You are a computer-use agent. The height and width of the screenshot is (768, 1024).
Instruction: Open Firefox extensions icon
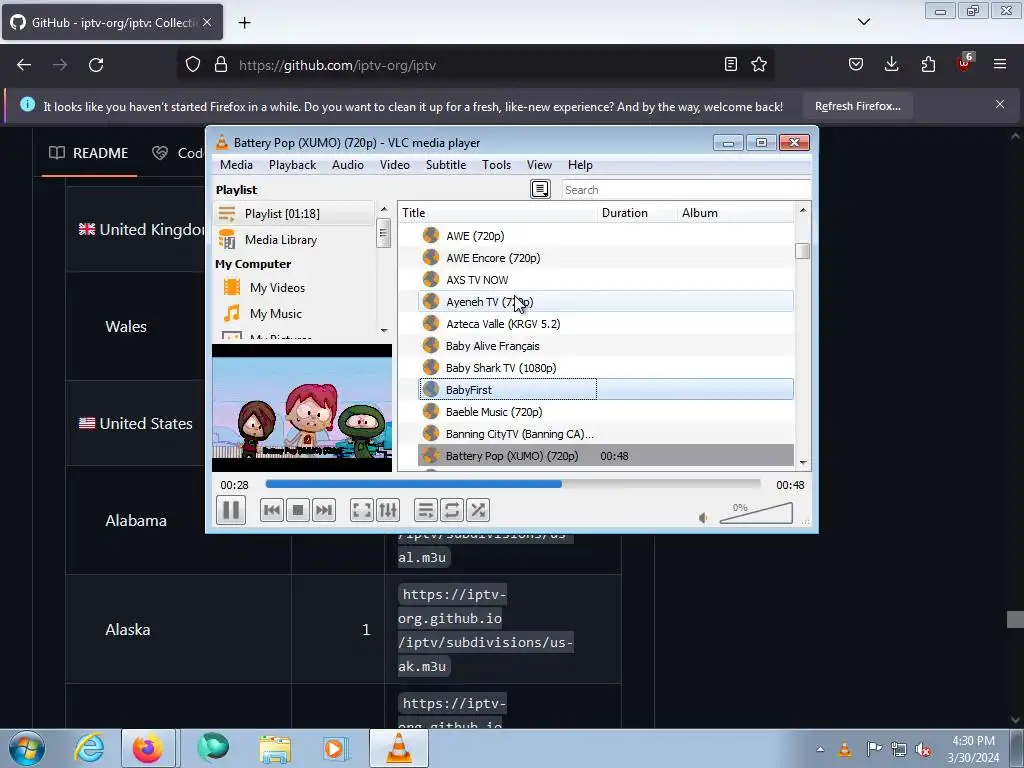[x=928, y=64]
